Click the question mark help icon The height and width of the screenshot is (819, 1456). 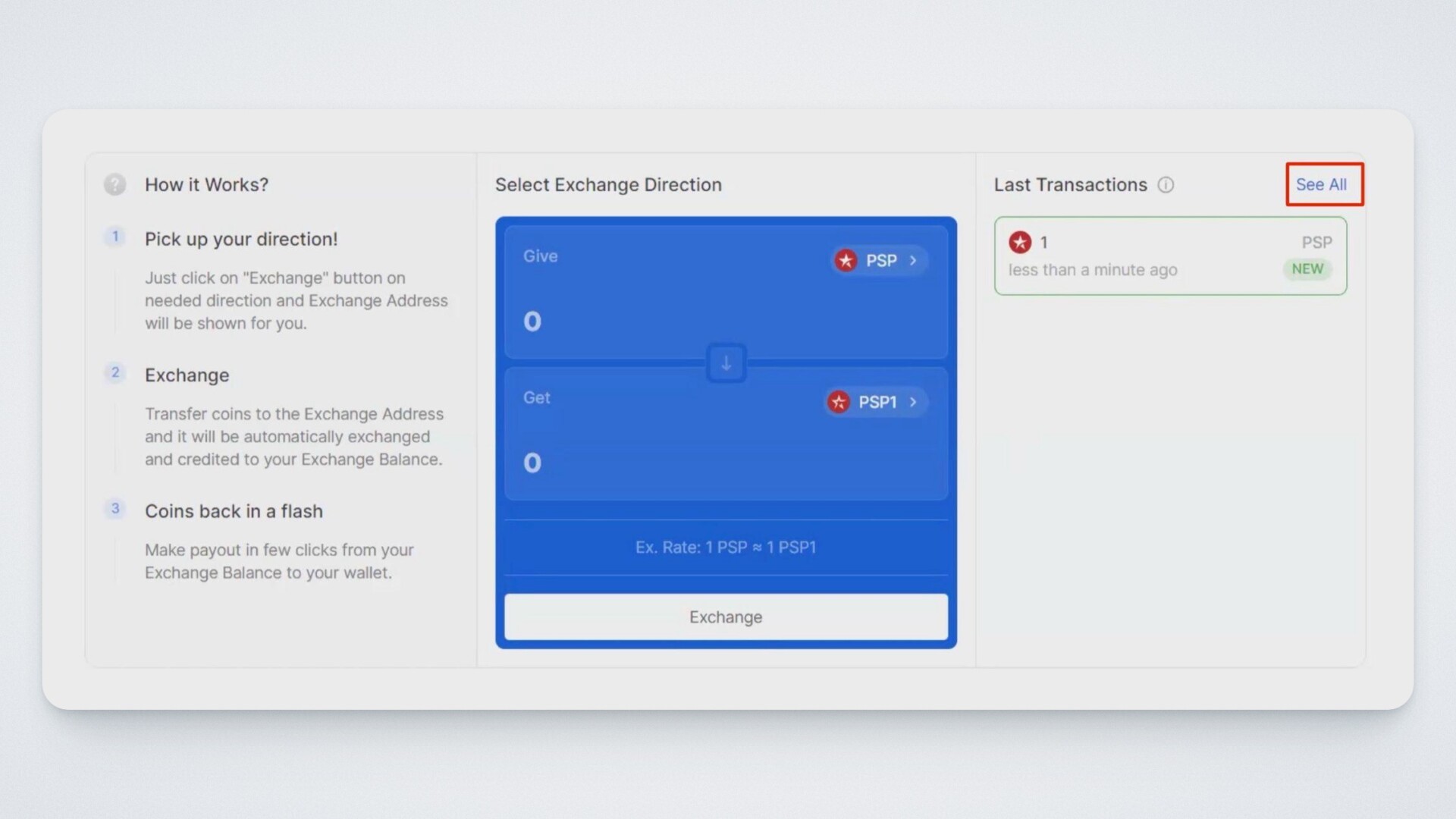click(115, 184)
